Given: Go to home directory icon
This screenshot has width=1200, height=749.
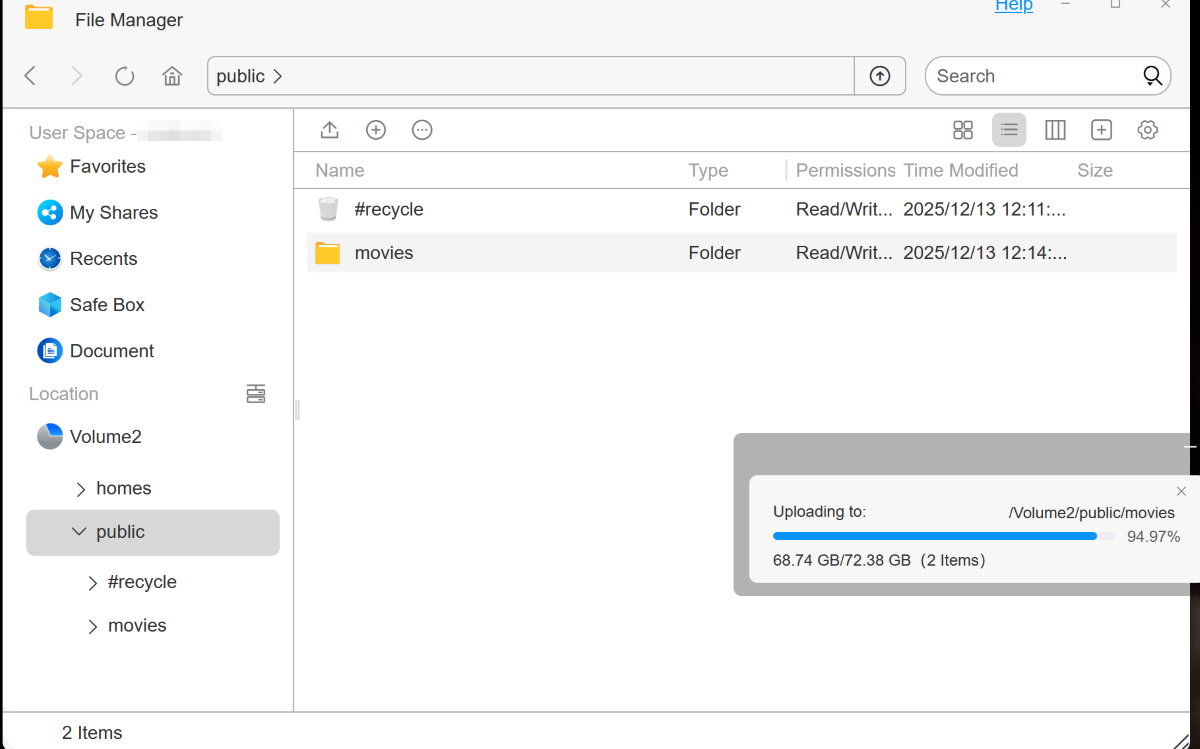Looking at the screenshot, I should [x=172, y=76].
